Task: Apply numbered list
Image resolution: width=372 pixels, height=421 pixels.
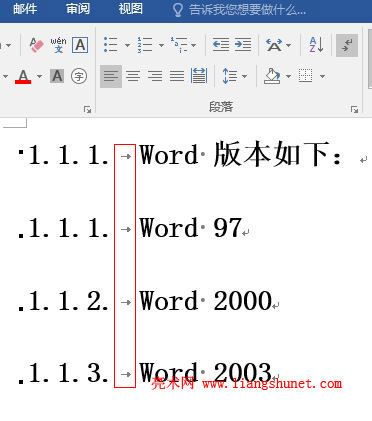Action: [145, 45]
